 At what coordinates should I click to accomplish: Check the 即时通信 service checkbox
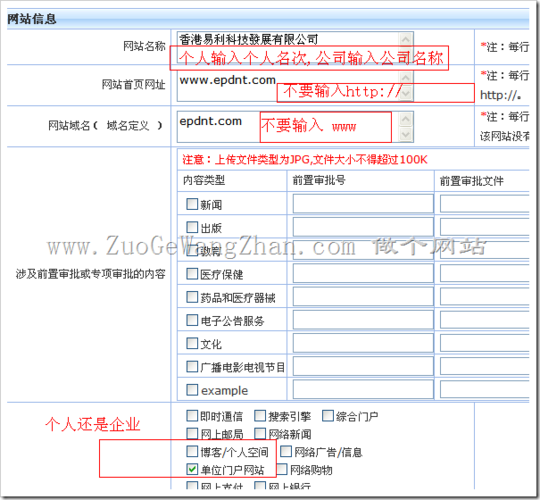point(192,416)
